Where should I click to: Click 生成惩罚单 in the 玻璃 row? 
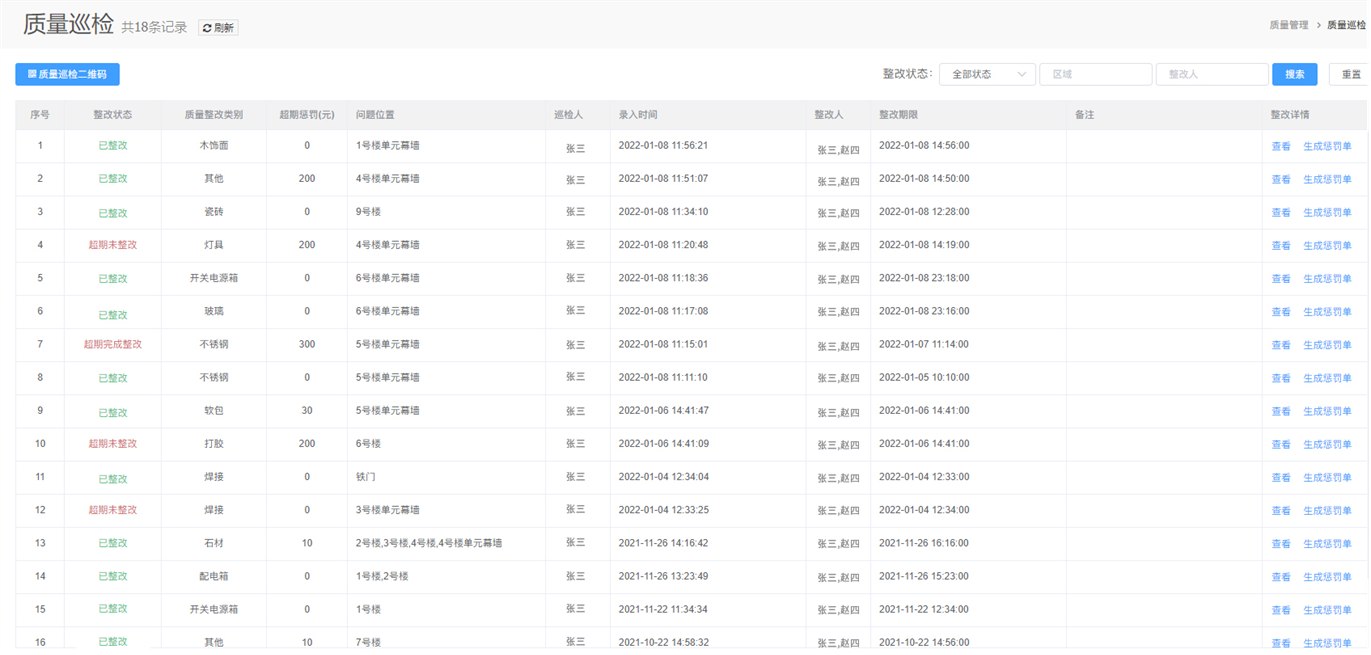(1327, 312)
